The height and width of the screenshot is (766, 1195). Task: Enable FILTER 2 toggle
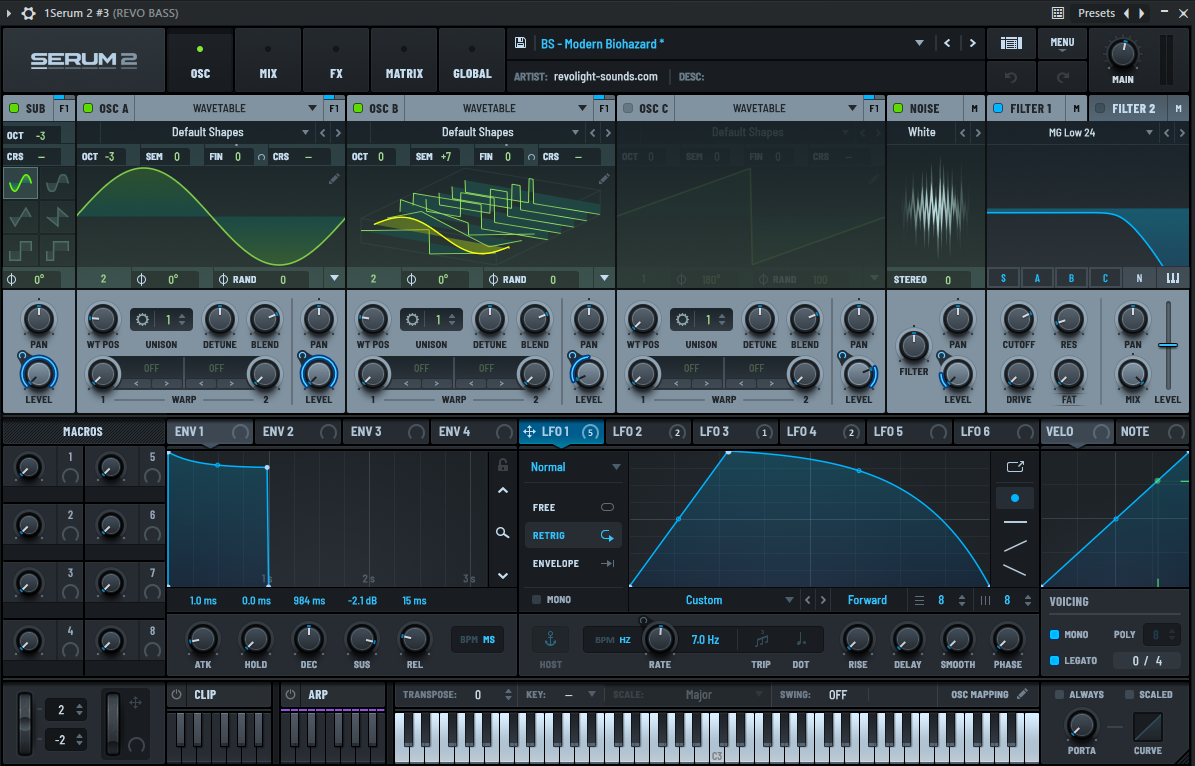tap(1100, 108)
